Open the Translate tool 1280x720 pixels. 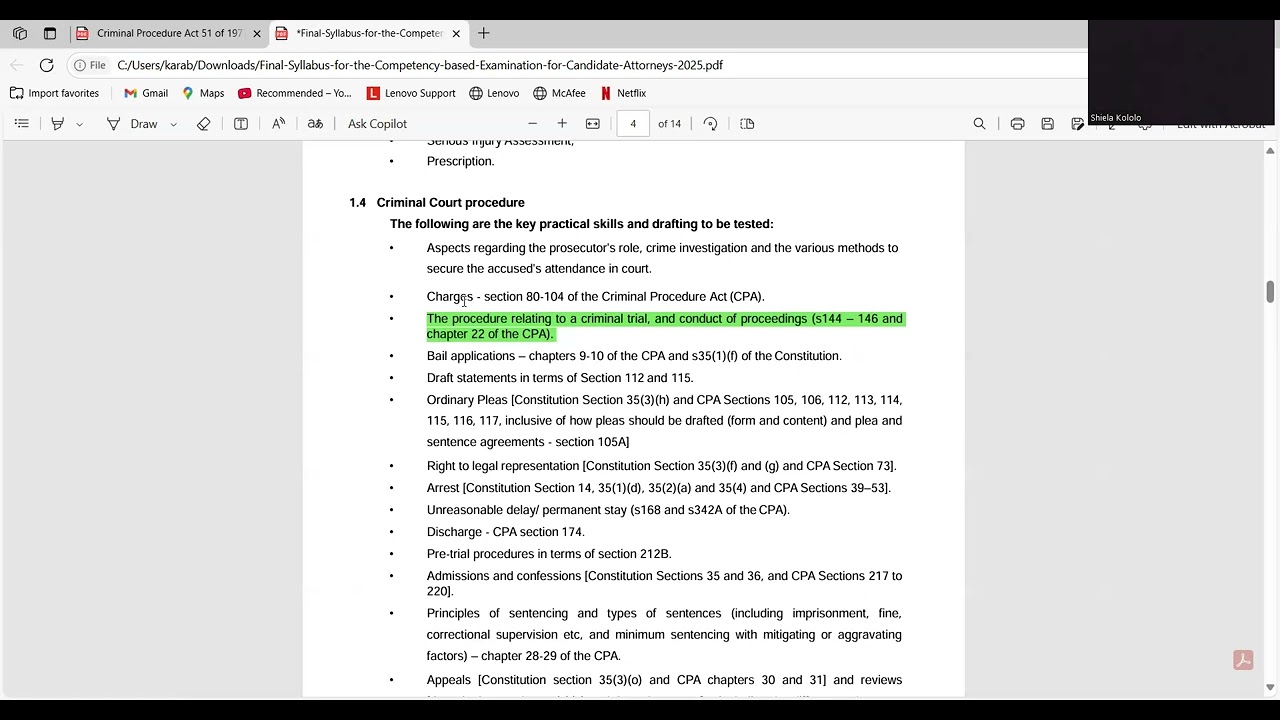[x=315, y=124]
